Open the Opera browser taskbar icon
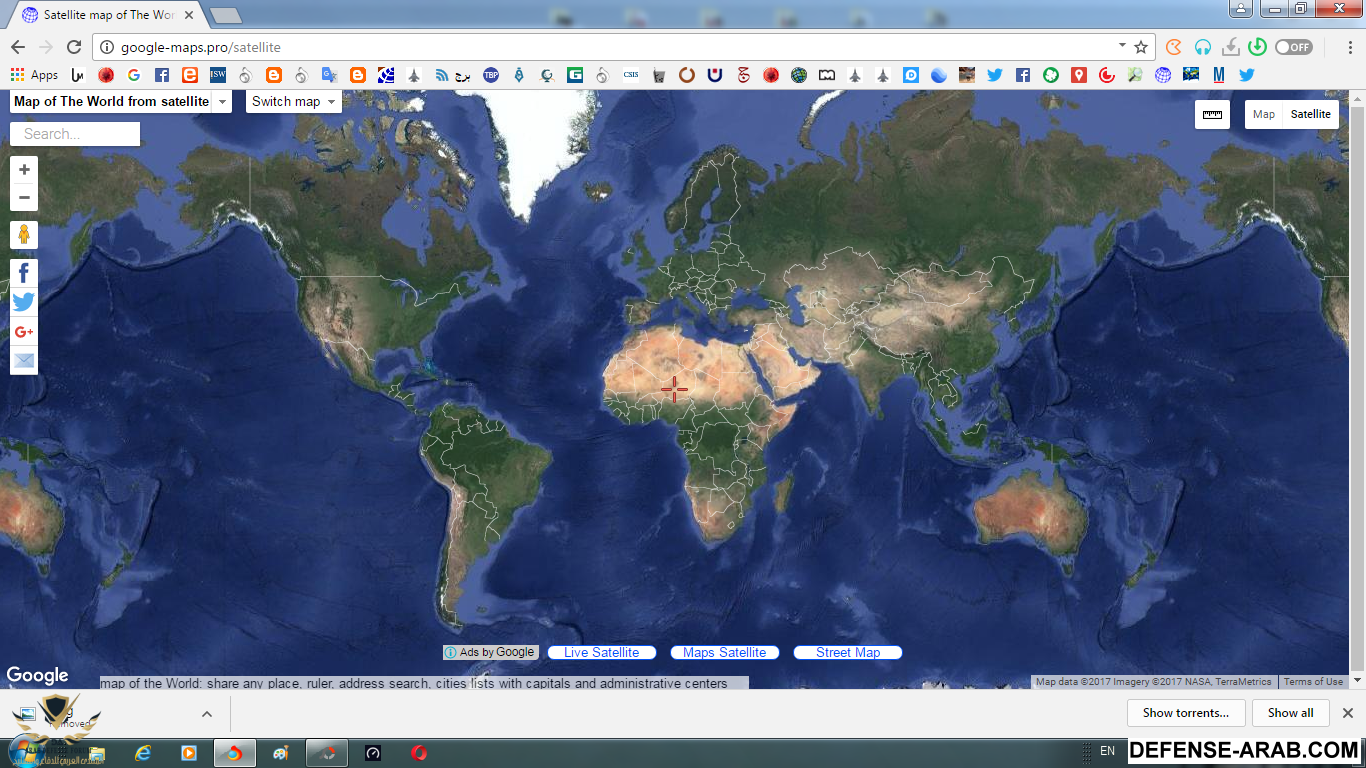Image resolution: width=1366 pixels, height=768 pixels. point(419,752)
